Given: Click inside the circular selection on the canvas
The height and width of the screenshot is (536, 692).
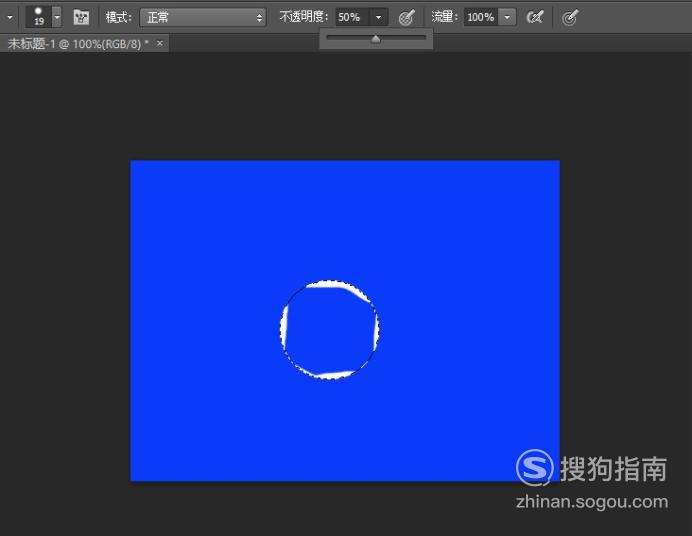Looking at the screenshot, I should (330, 330).
